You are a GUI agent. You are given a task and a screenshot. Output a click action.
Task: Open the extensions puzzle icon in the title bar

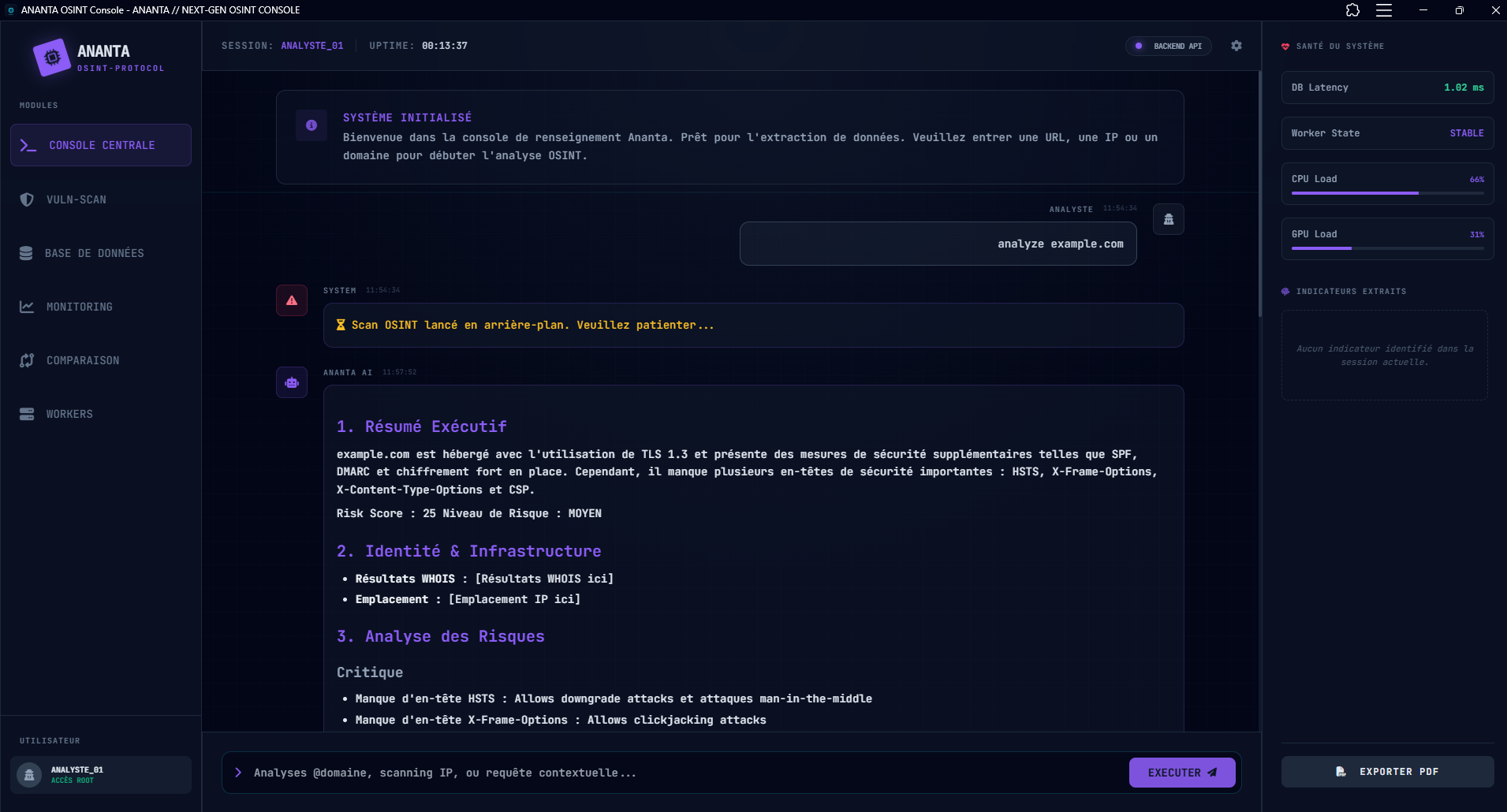[x=1353, y=10]
